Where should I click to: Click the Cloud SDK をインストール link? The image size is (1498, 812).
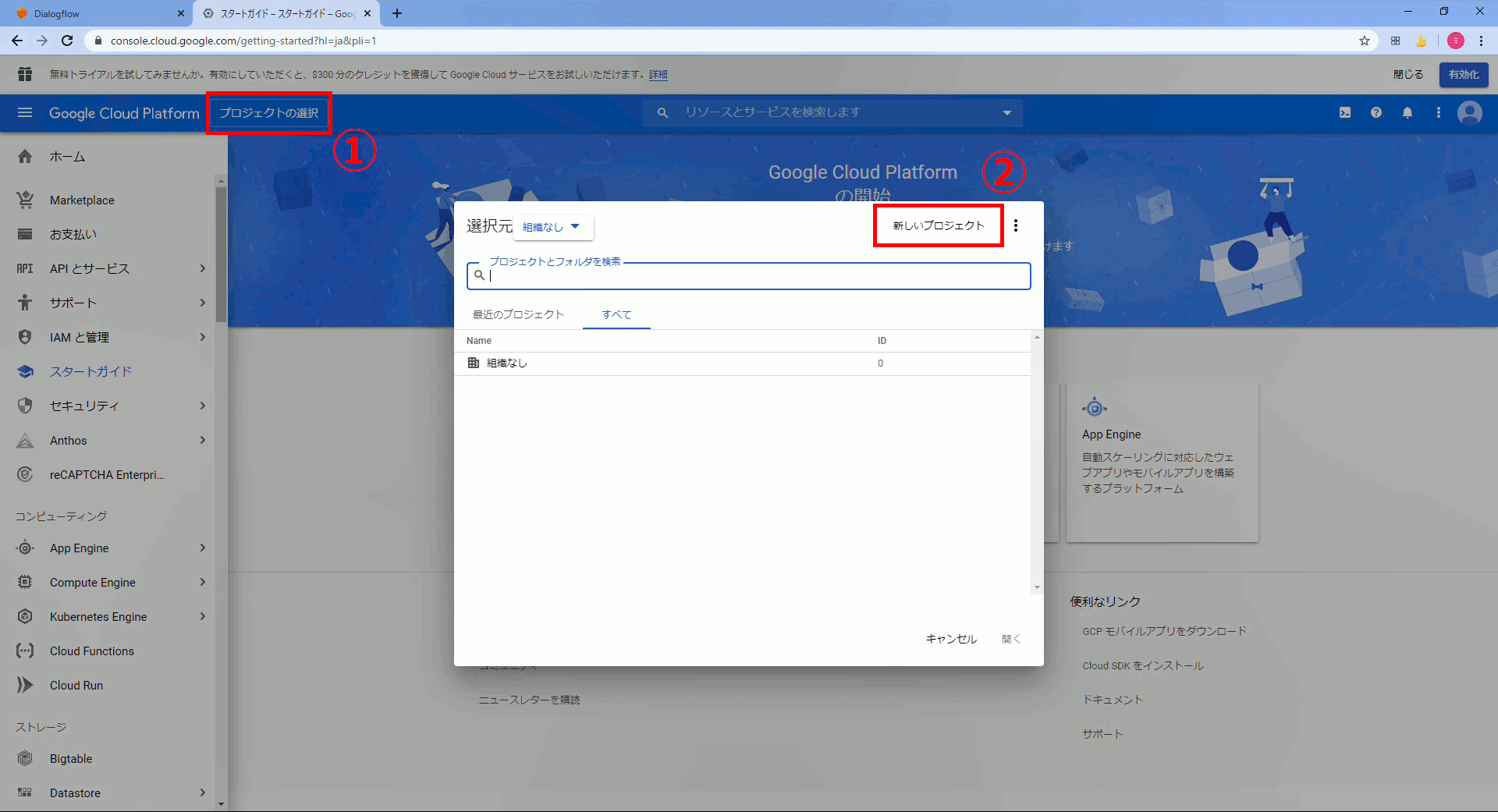1143,665
